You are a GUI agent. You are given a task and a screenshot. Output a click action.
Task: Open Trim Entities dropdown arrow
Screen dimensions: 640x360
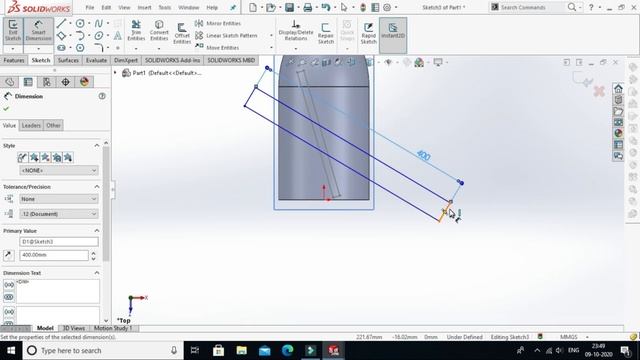[x=136, y=49]
